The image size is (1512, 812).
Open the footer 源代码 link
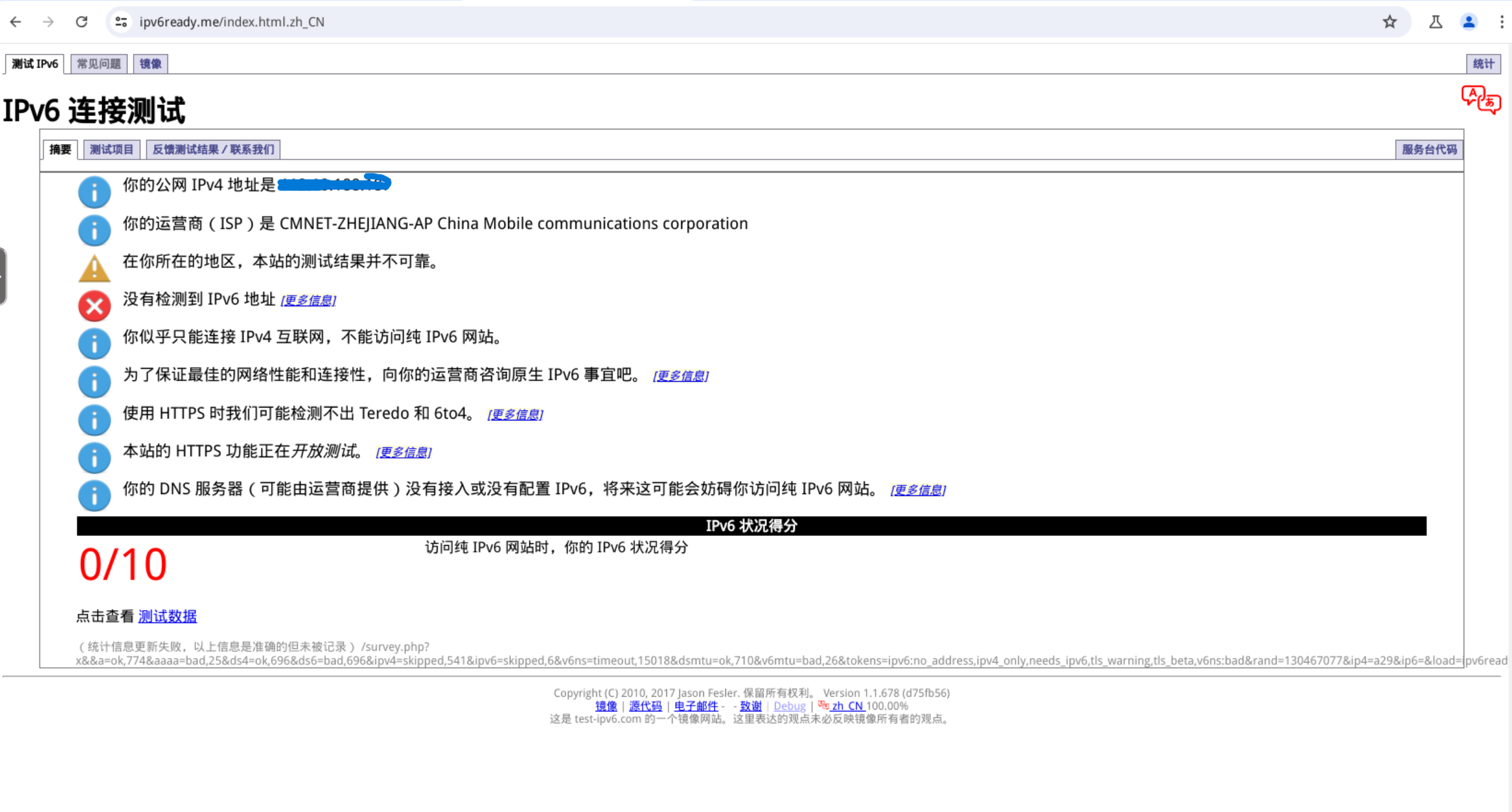646,706
